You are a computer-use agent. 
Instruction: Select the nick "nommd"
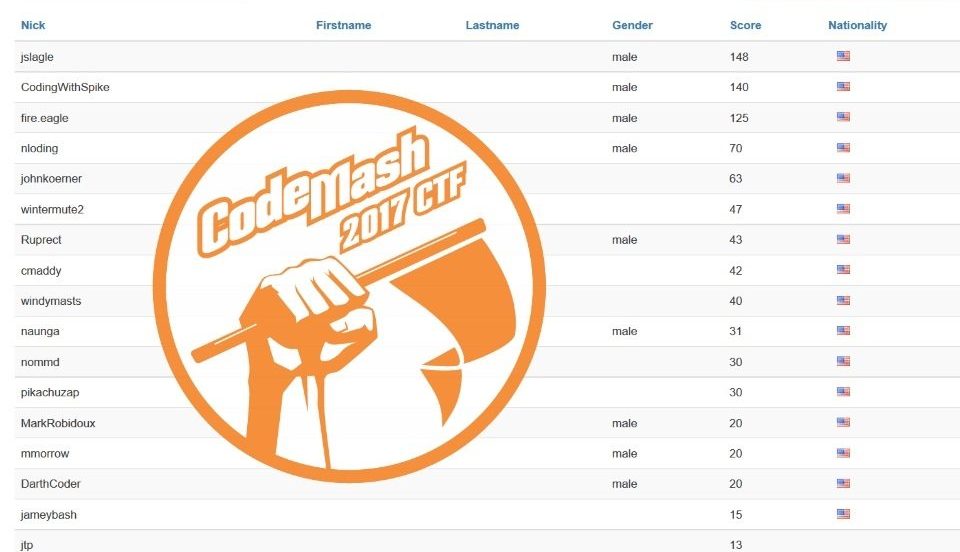tap(40, 362)
